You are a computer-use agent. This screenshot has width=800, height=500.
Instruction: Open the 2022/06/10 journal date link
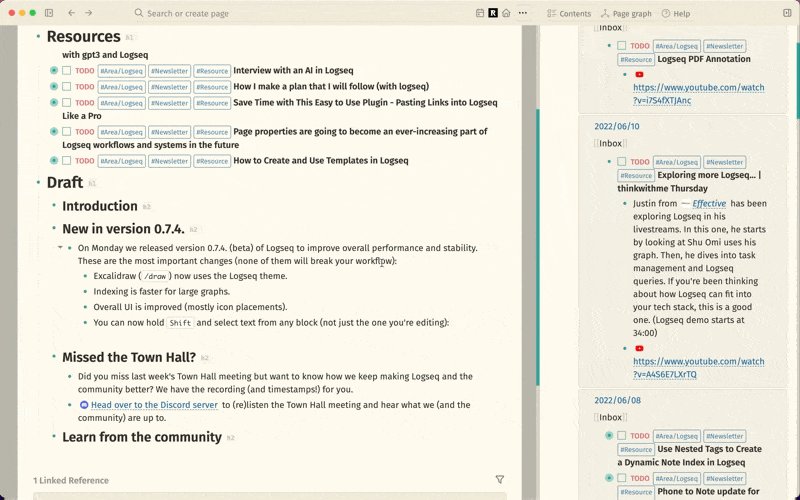tap(616, 127)
